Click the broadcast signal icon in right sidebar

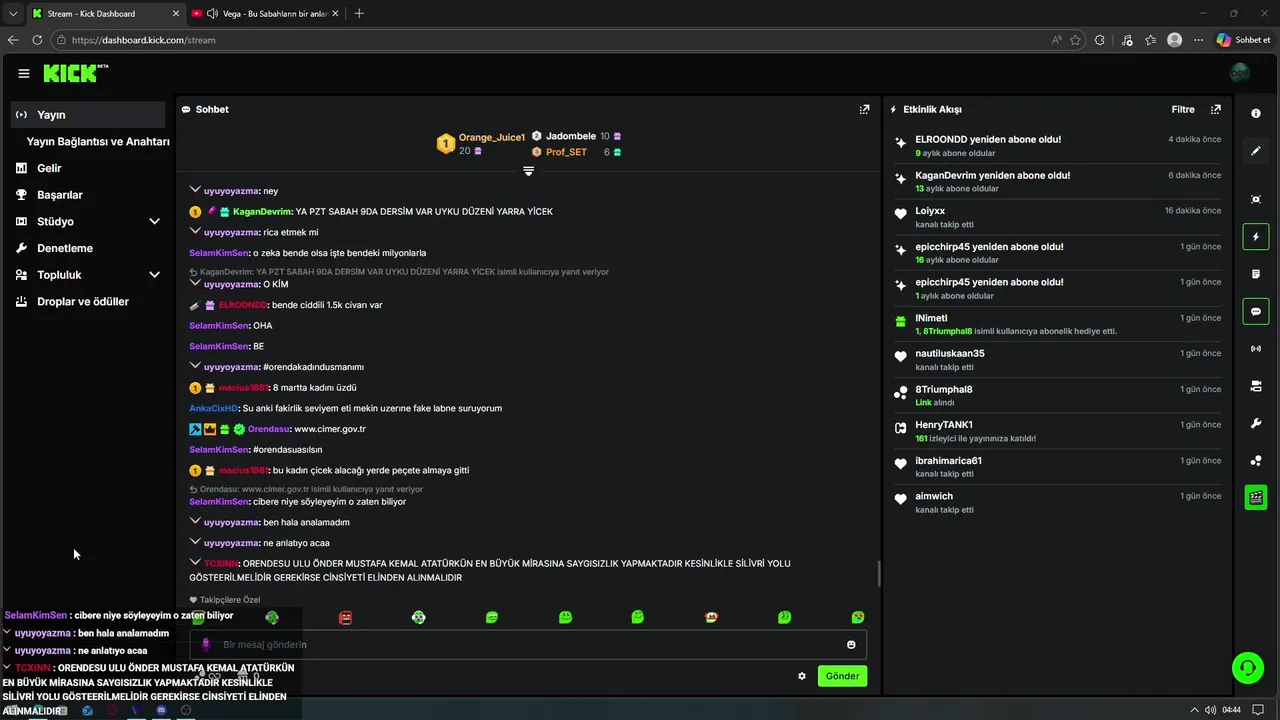(1256, 349)
